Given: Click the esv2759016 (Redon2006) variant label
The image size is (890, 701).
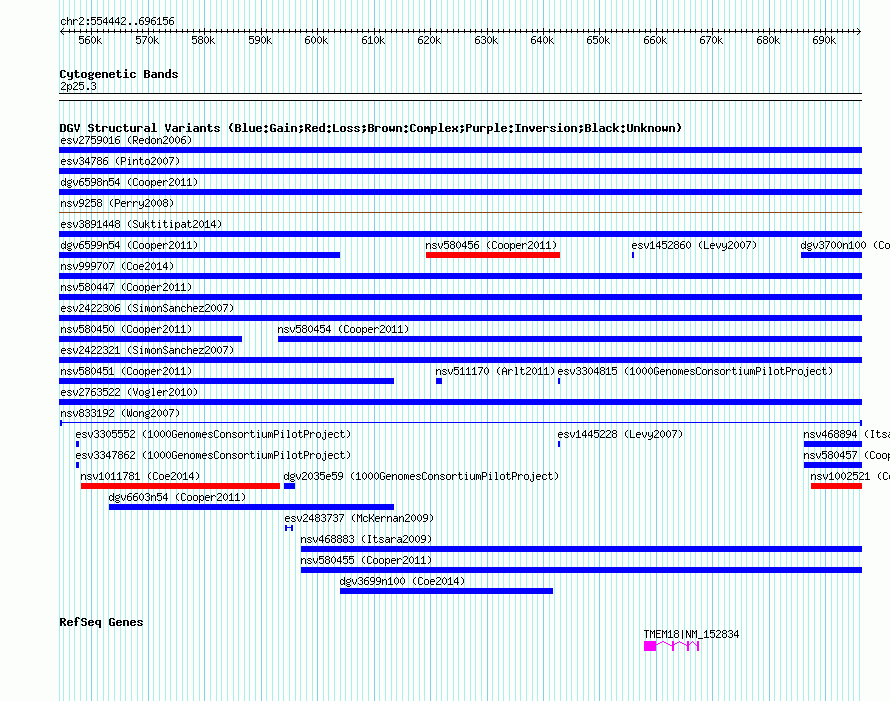Looking at the screenshot, I should pyautogui.click(x=126, y=140).
